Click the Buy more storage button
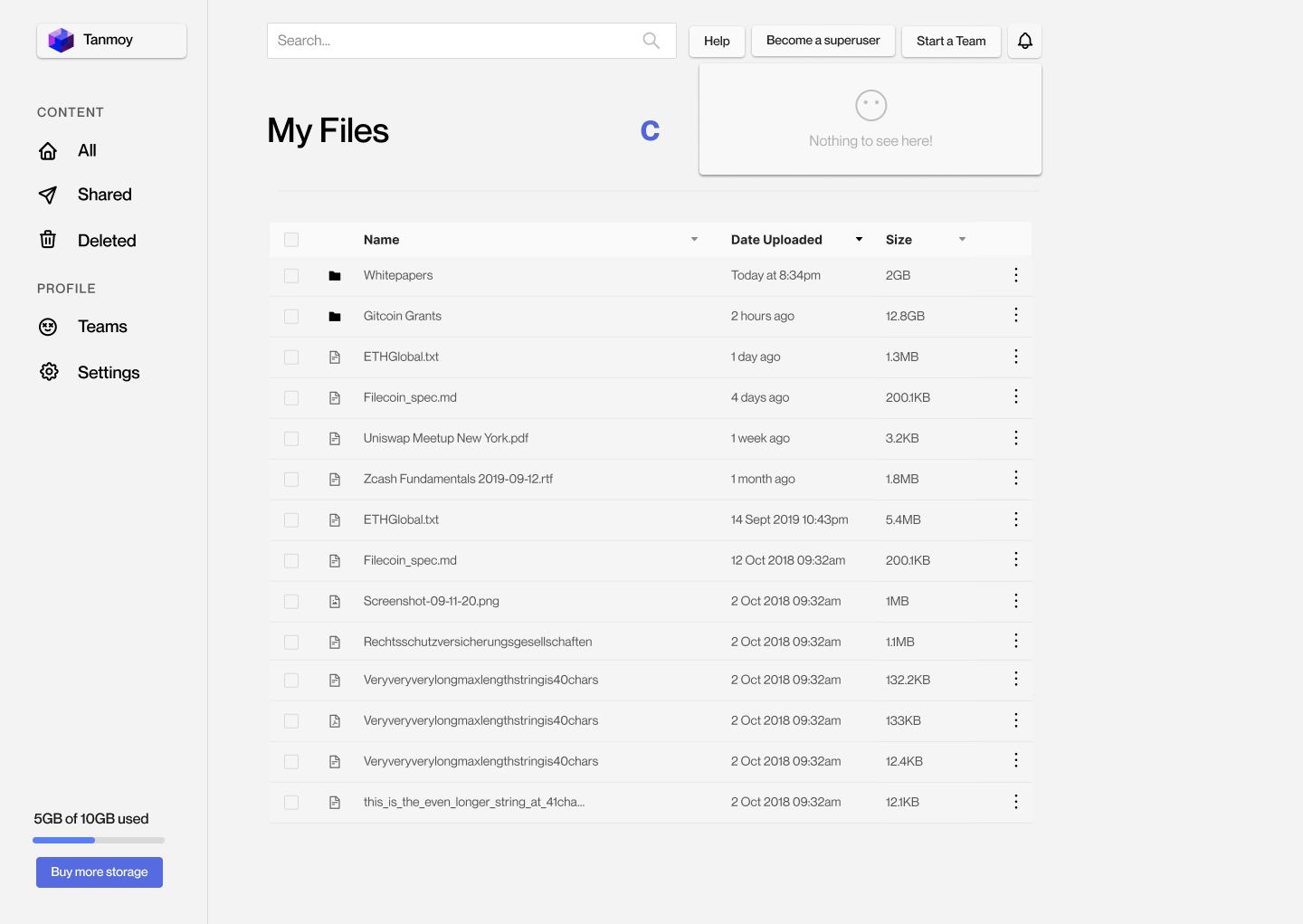This screenshot has width=1303, height=924. (x=100, y=872)
